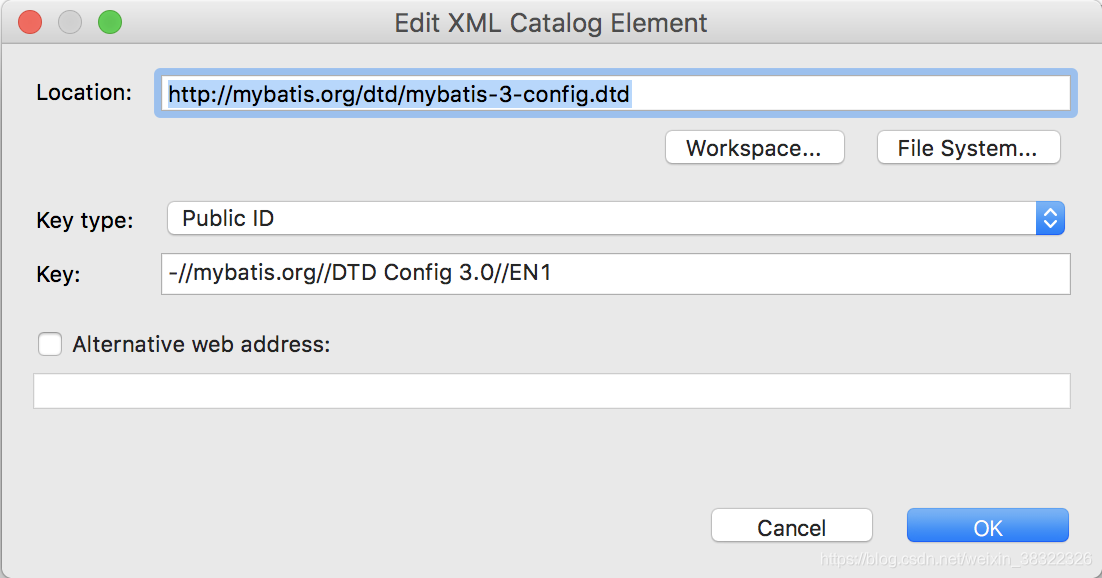Open the Workspace... browse button
The width and height of the screenshot is (1102, 578).
(754, 148)
